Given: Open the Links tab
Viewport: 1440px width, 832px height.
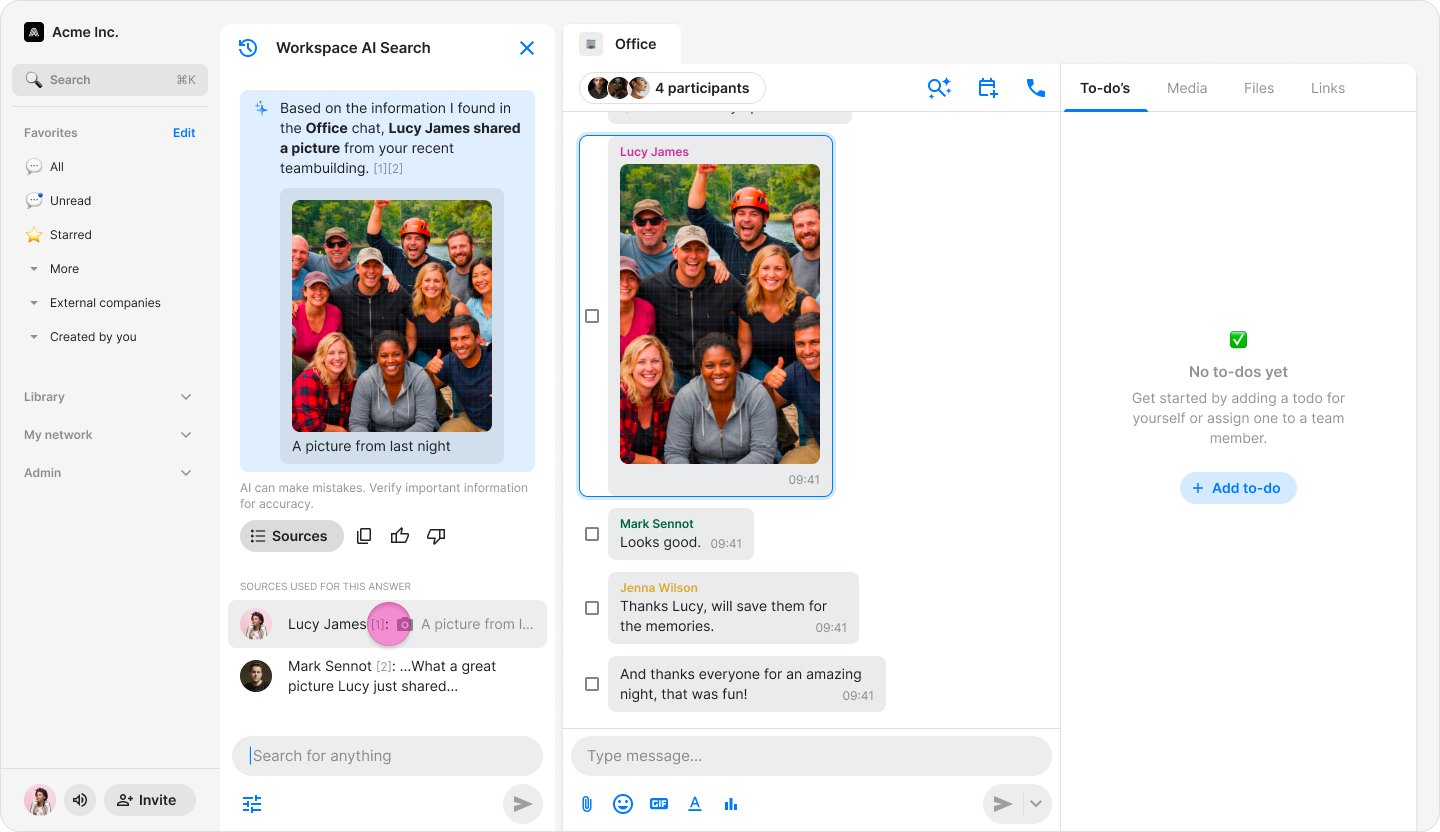Looking at the screenshot, I should [1328, 88].
